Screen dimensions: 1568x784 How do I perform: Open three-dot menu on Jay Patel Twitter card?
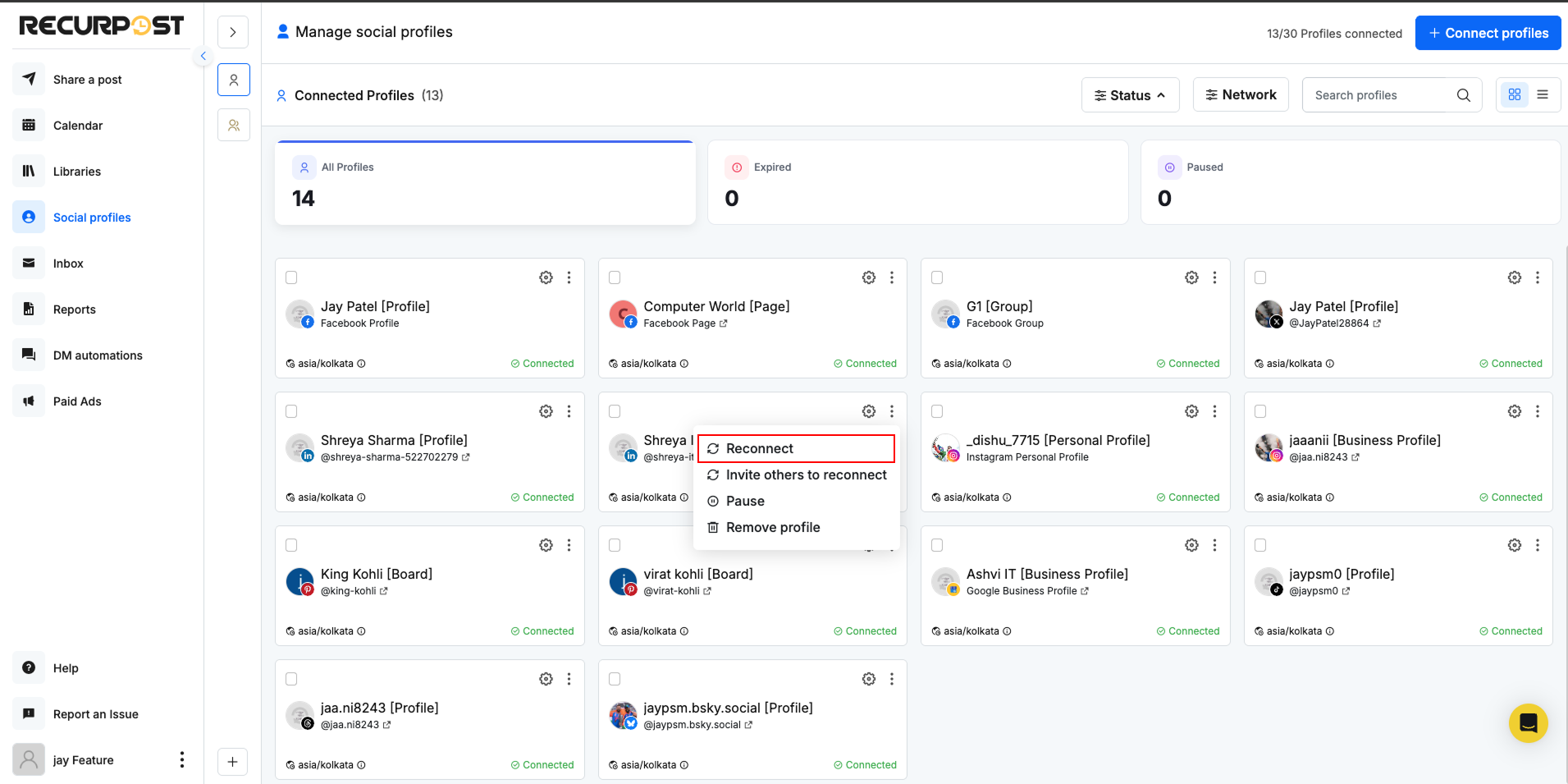point(1538,277)
